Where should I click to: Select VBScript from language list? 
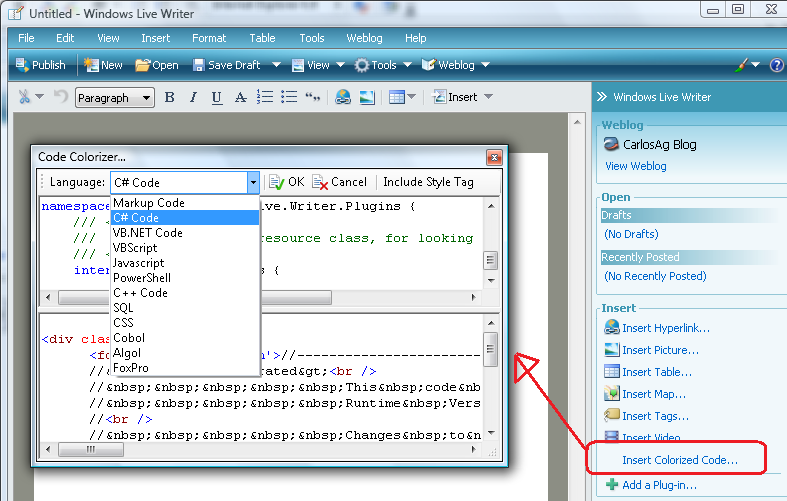point(185,248)
